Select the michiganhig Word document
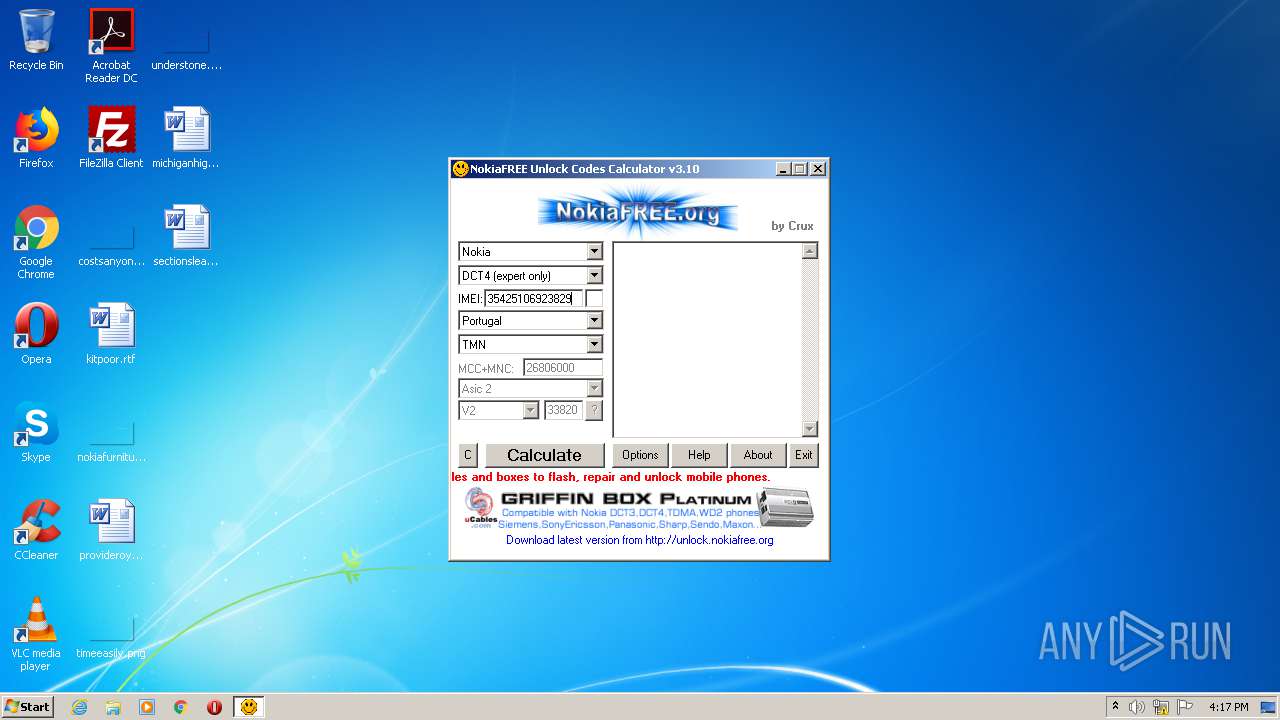The image size is (1280, 720). point(186,138)
